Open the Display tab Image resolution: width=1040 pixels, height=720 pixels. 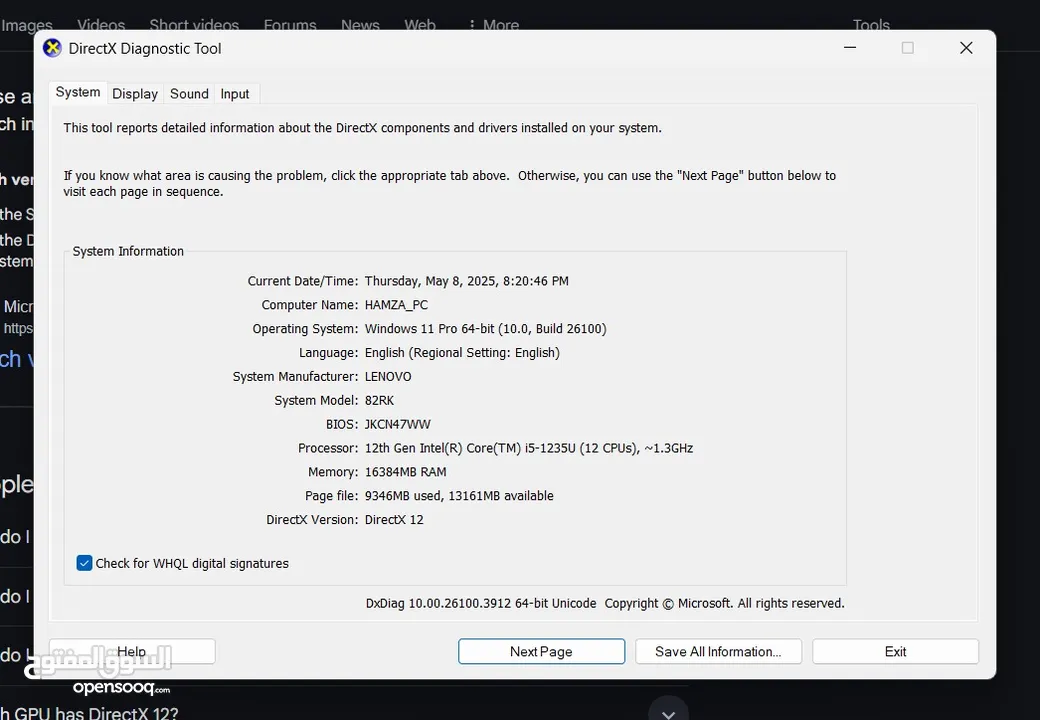pos(135,94)
